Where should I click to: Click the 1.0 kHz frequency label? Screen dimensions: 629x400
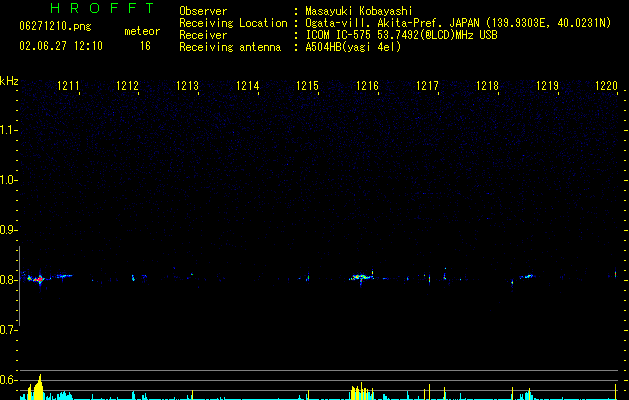tap(8, 180)
